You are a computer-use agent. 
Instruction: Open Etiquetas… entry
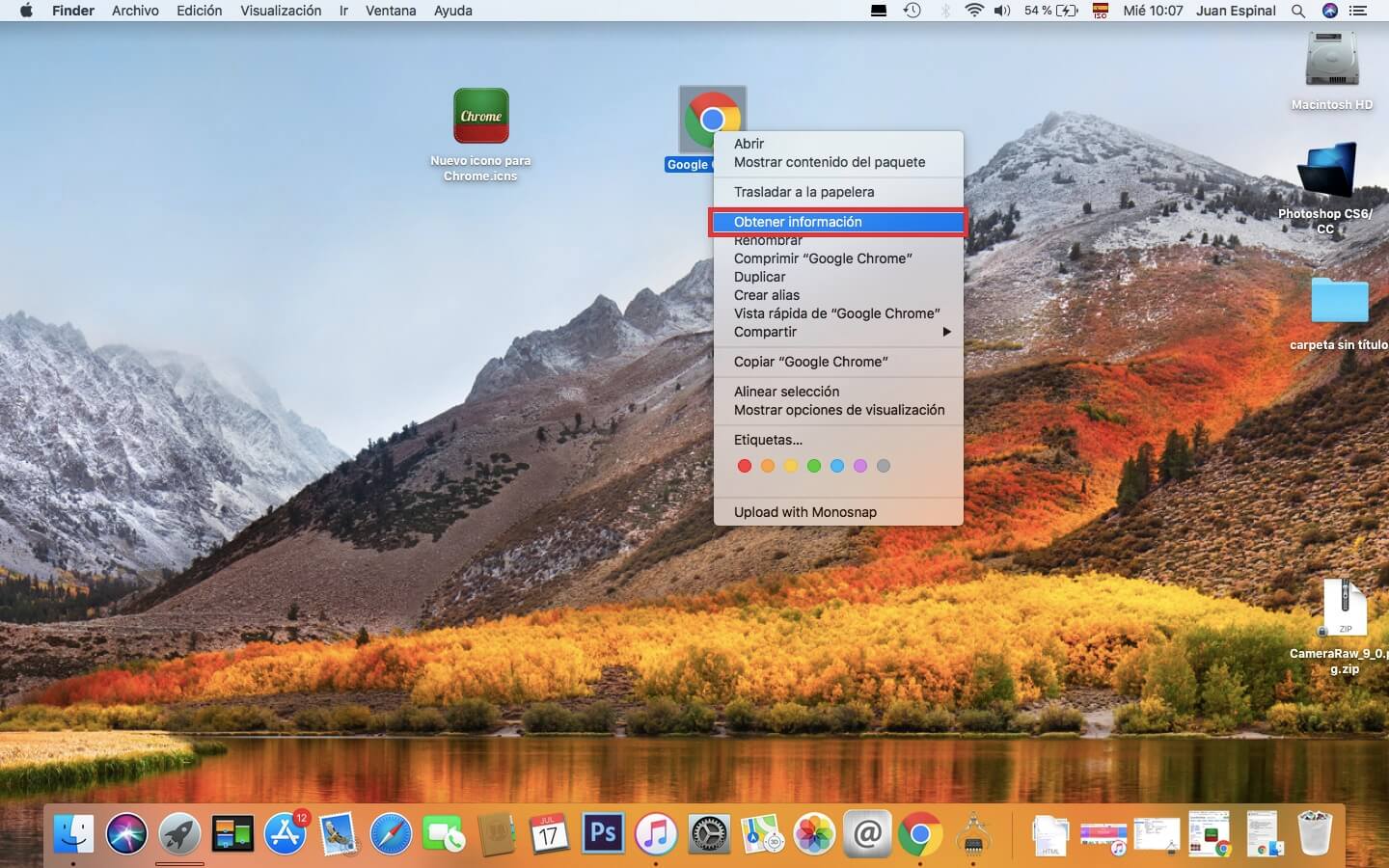pyautogui.click(x=838, y=440)
